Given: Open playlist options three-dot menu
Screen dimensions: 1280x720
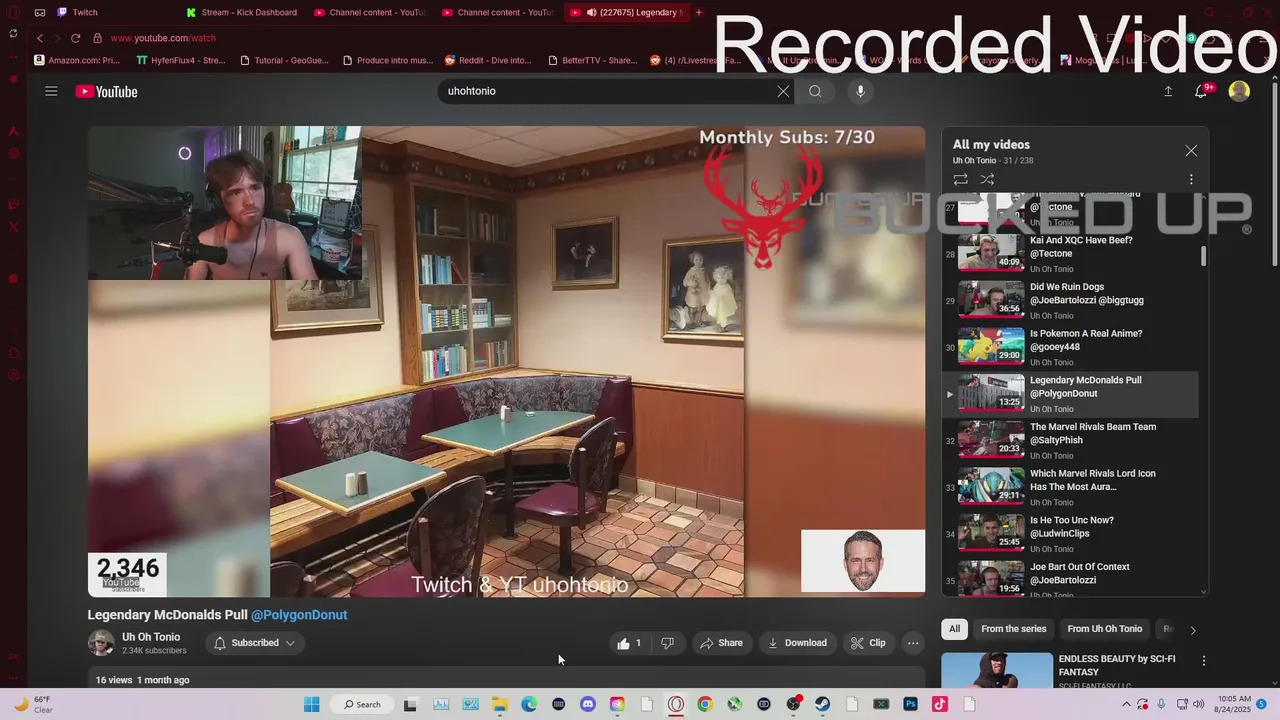Looking at the screenshot, I should click(x=1191, y=179).
